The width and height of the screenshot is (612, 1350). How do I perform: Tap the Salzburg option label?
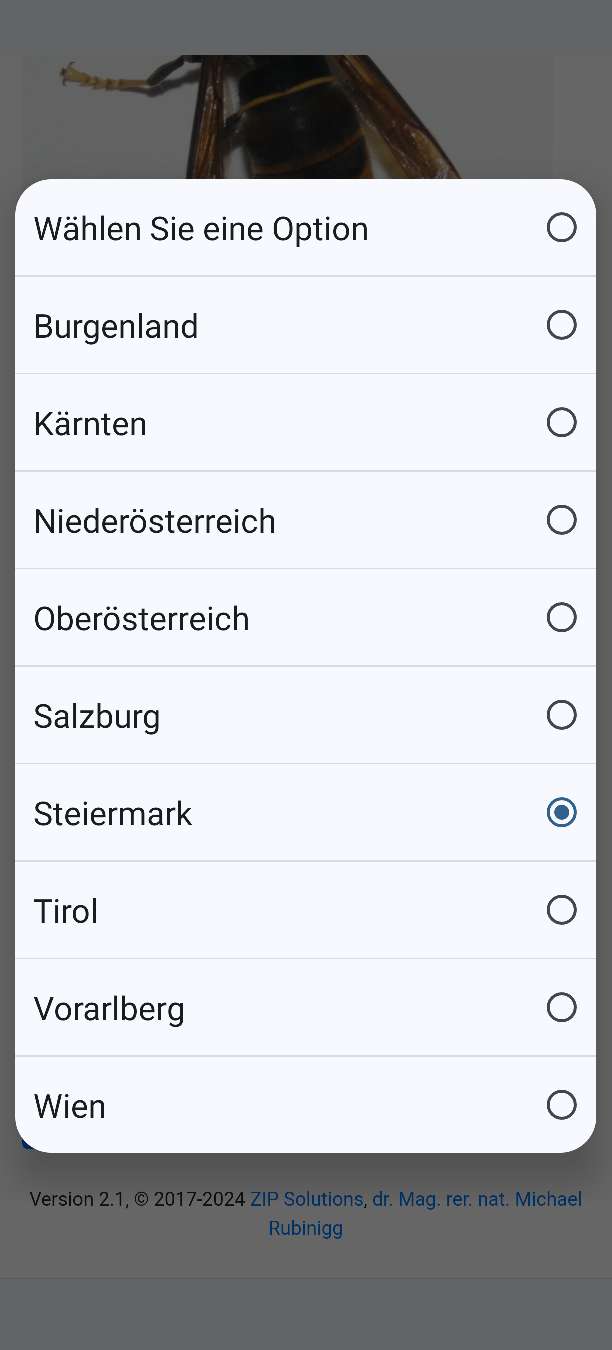(x=96, y=715)
